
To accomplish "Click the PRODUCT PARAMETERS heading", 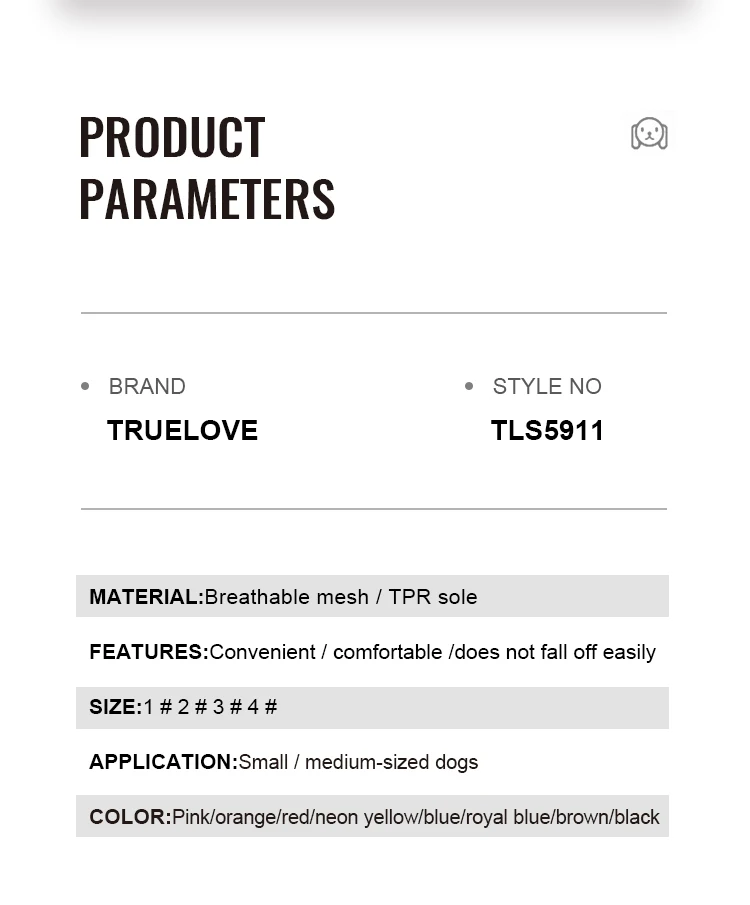I will click(207, 167).
